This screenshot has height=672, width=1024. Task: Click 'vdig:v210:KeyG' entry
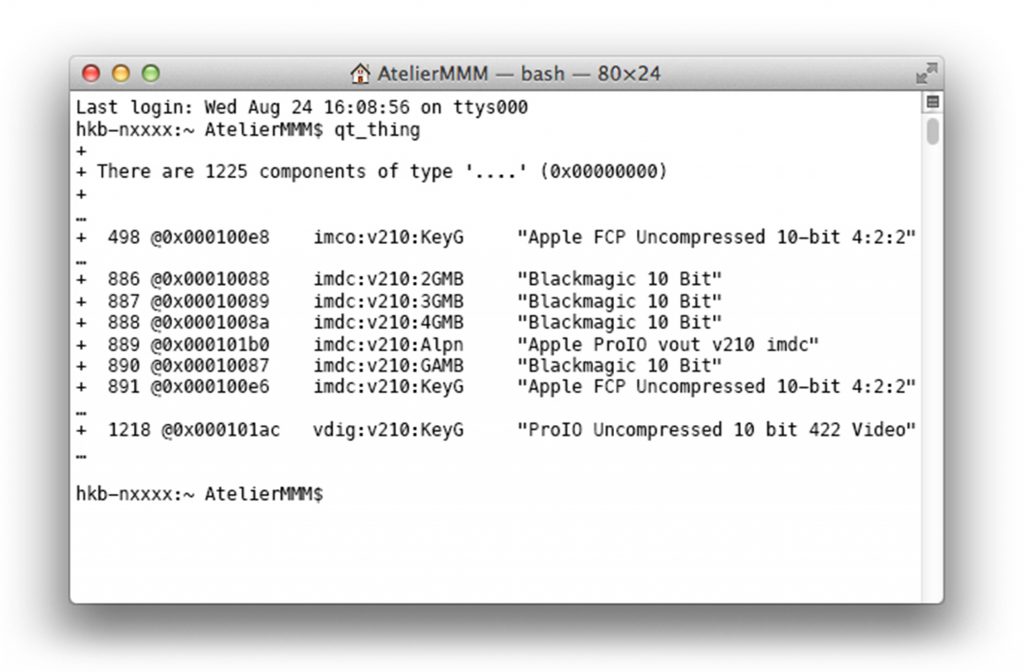click(389, 430)
